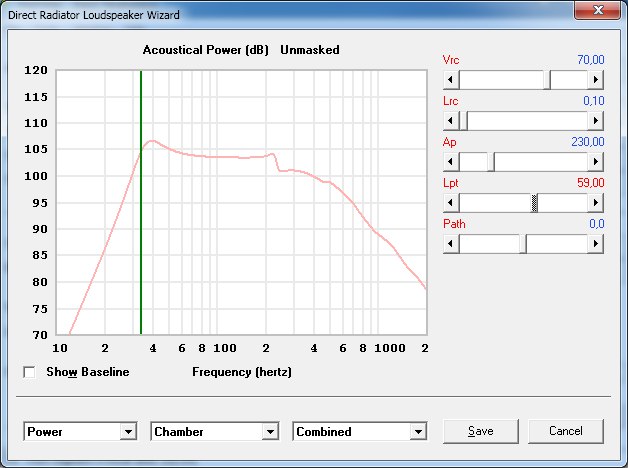The image size is (628, 468).
Task: Click the Lpt slider right arrow
Action: pyautogui.click(x=596, y=203)
